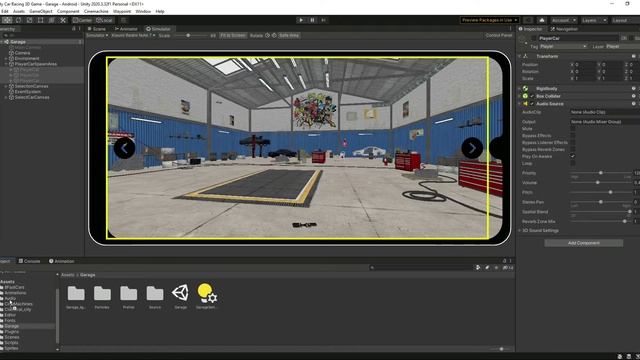Viewport: 640px width, 360px height.
Task: Open Box Collider component help icon
Action: [633, 96]
